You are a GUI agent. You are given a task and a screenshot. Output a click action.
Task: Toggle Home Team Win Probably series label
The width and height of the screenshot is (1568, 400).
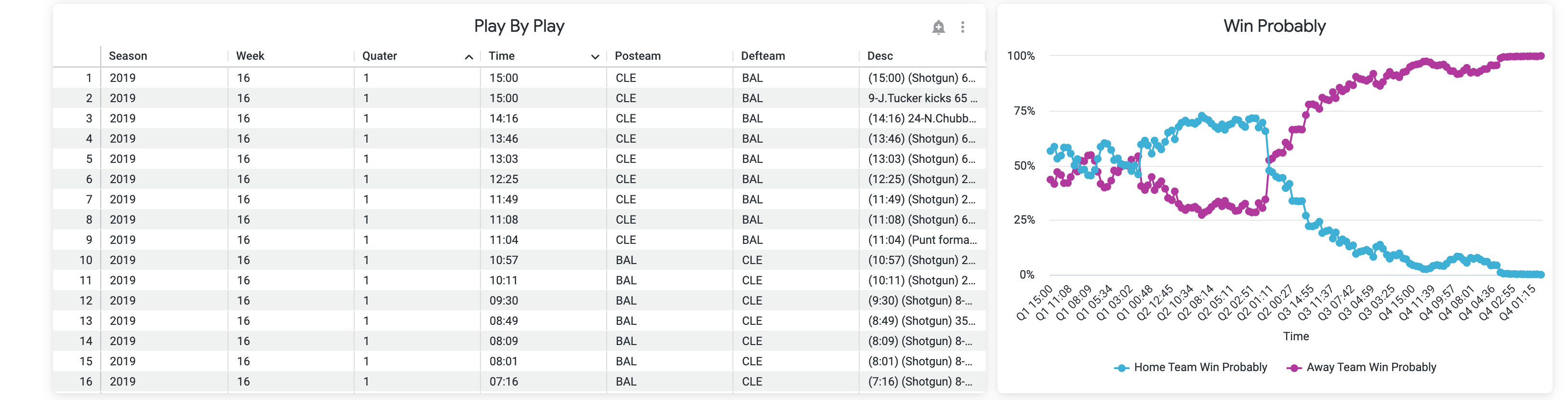coord(1200,367)
